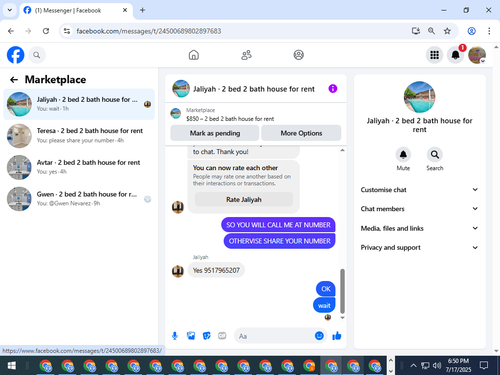Mute this conversation bell icon

click(x=403, y=155)
